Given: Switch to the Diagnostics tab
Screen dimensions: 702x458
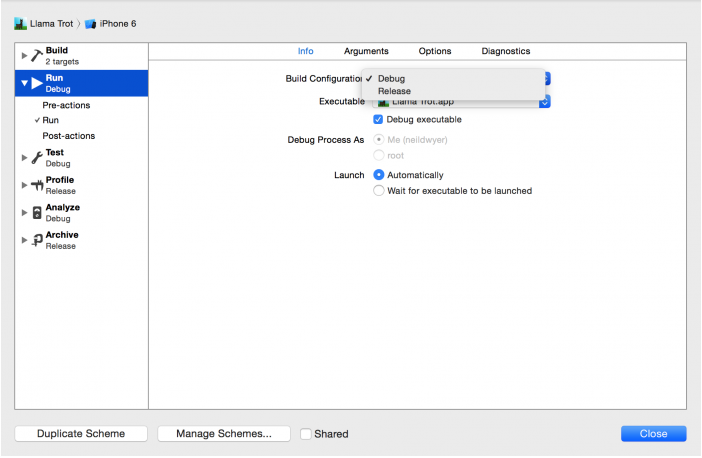Looking at the screenshot, I should click(506, 51).
